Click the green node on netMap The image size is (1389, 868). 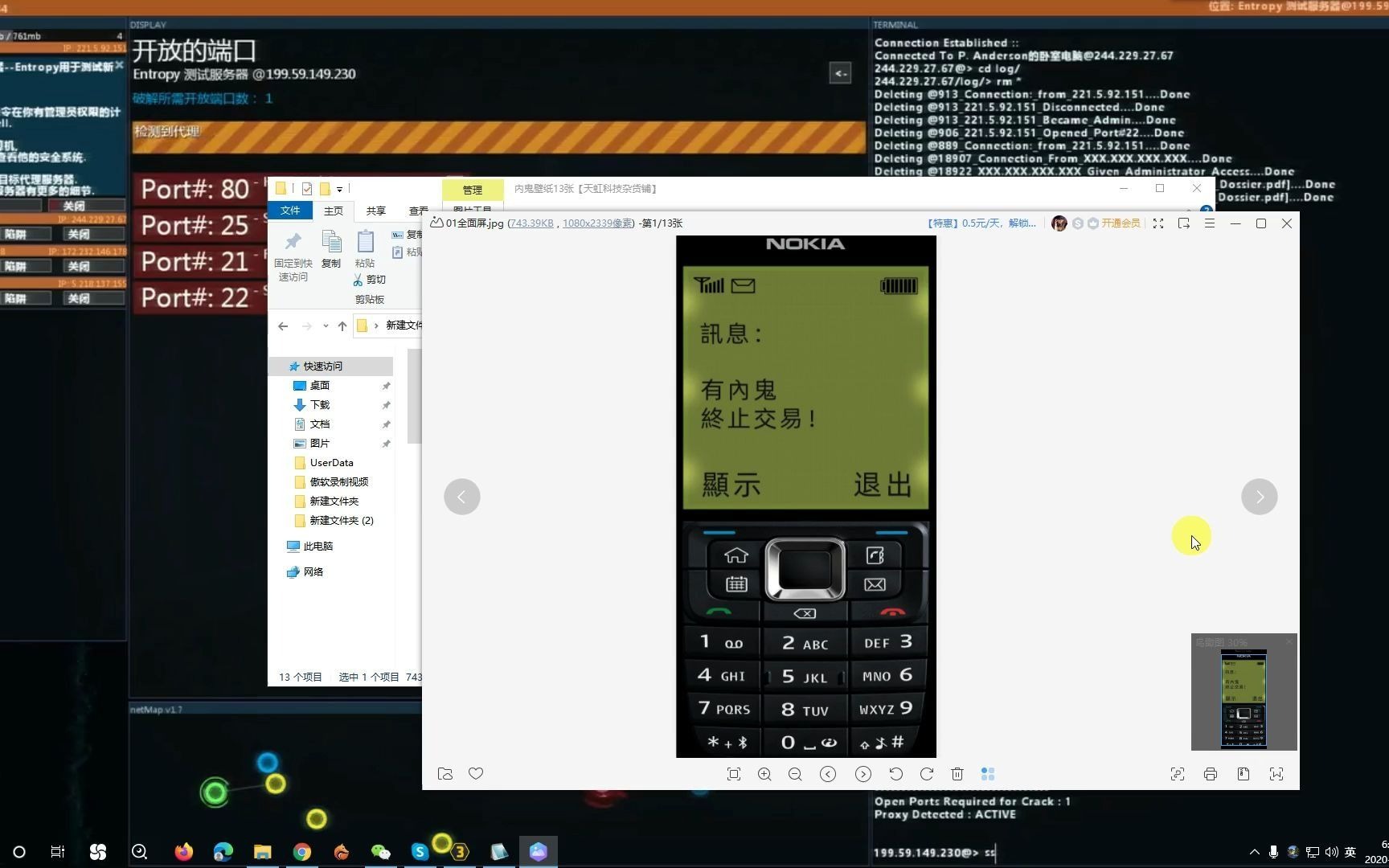(x=215, y=792)
